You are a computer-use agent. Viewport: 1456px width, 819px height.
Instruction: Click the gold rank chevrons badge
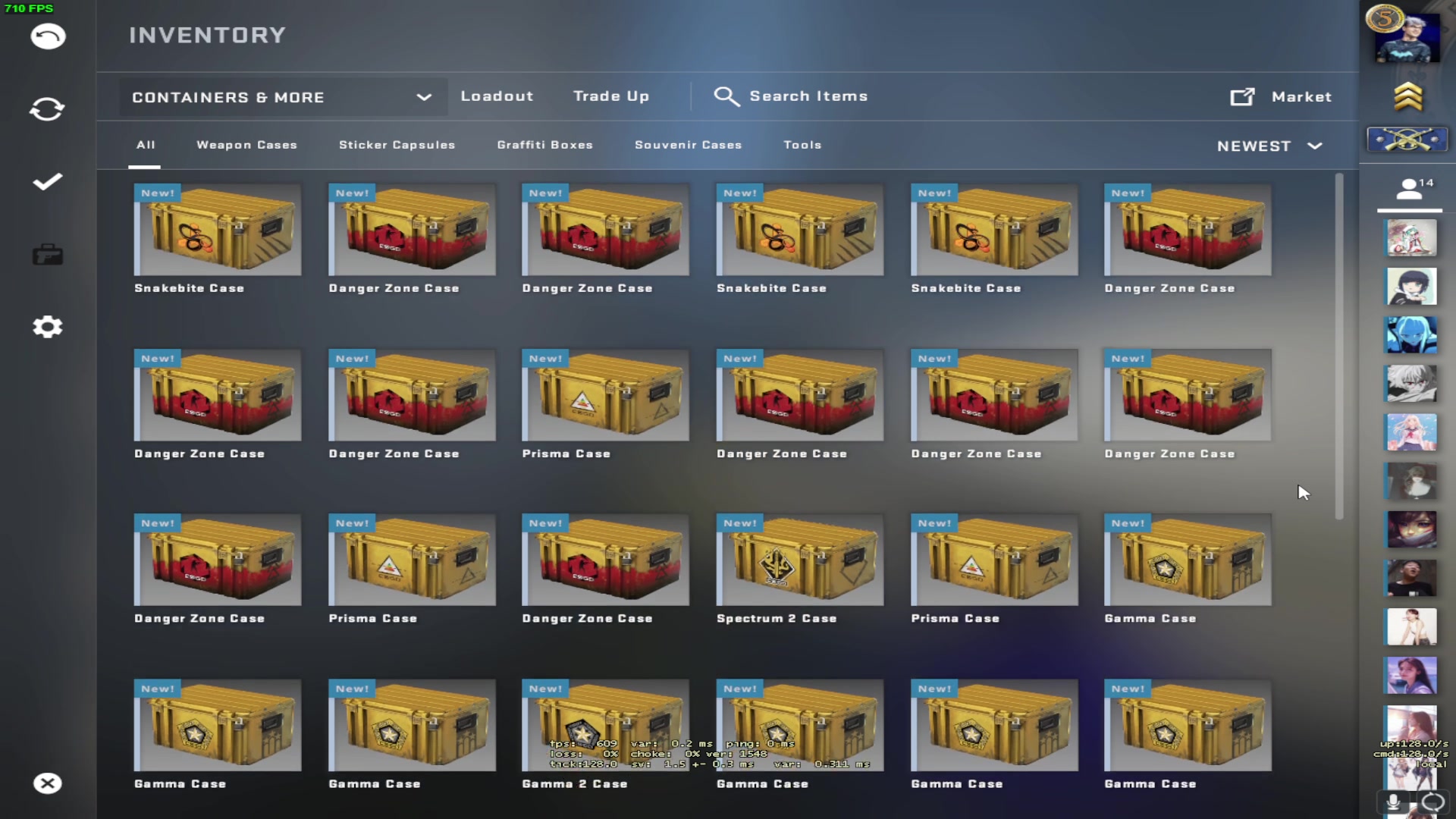point(1408,96)
